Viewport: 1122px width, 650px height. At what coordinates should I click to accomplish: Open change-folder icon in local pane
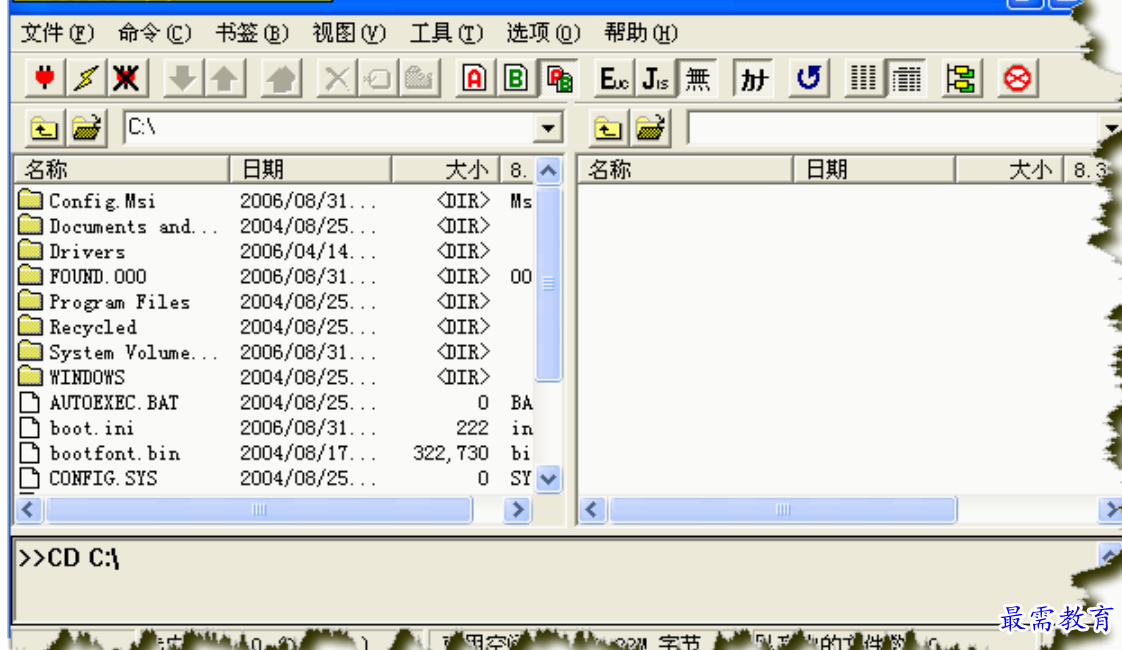tap(87, 129)
